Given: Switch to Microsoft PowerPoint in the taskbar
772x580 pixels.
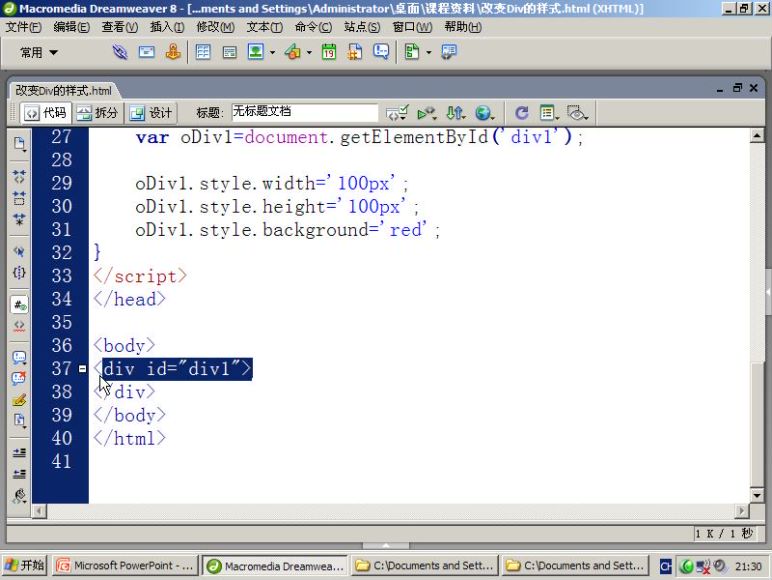Looking at the screenshot, I should pyautogui.click(x=126, y=566).
